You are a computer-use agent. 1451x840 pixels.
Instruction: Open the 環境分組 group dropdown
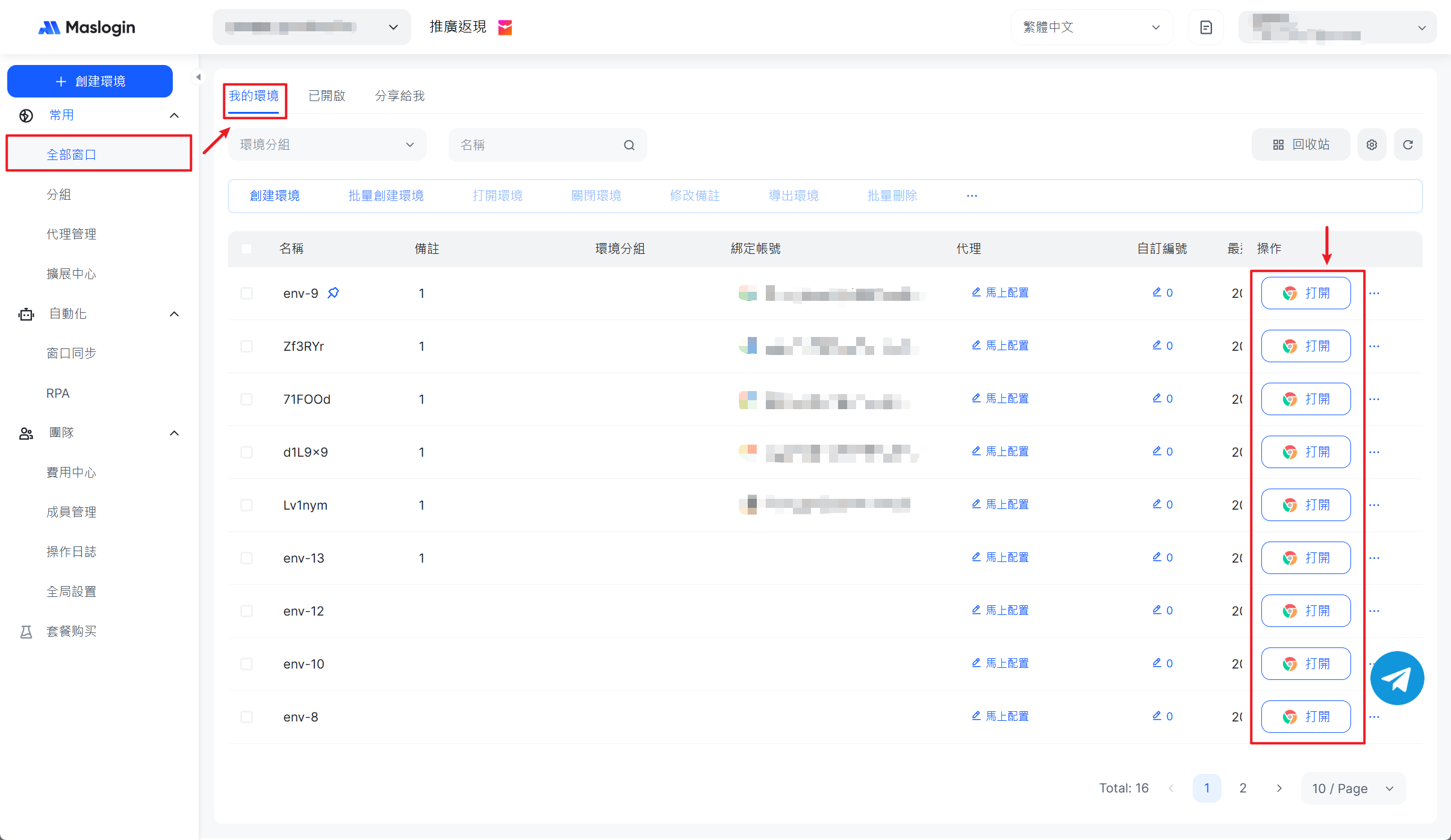click(327, 145)
